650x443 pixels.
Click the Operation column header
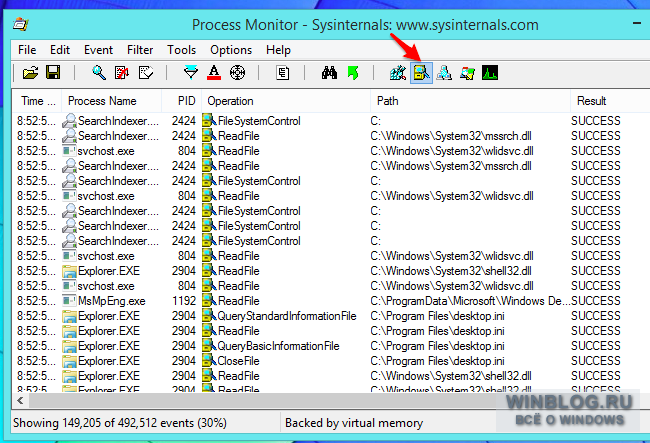(286, 101)
